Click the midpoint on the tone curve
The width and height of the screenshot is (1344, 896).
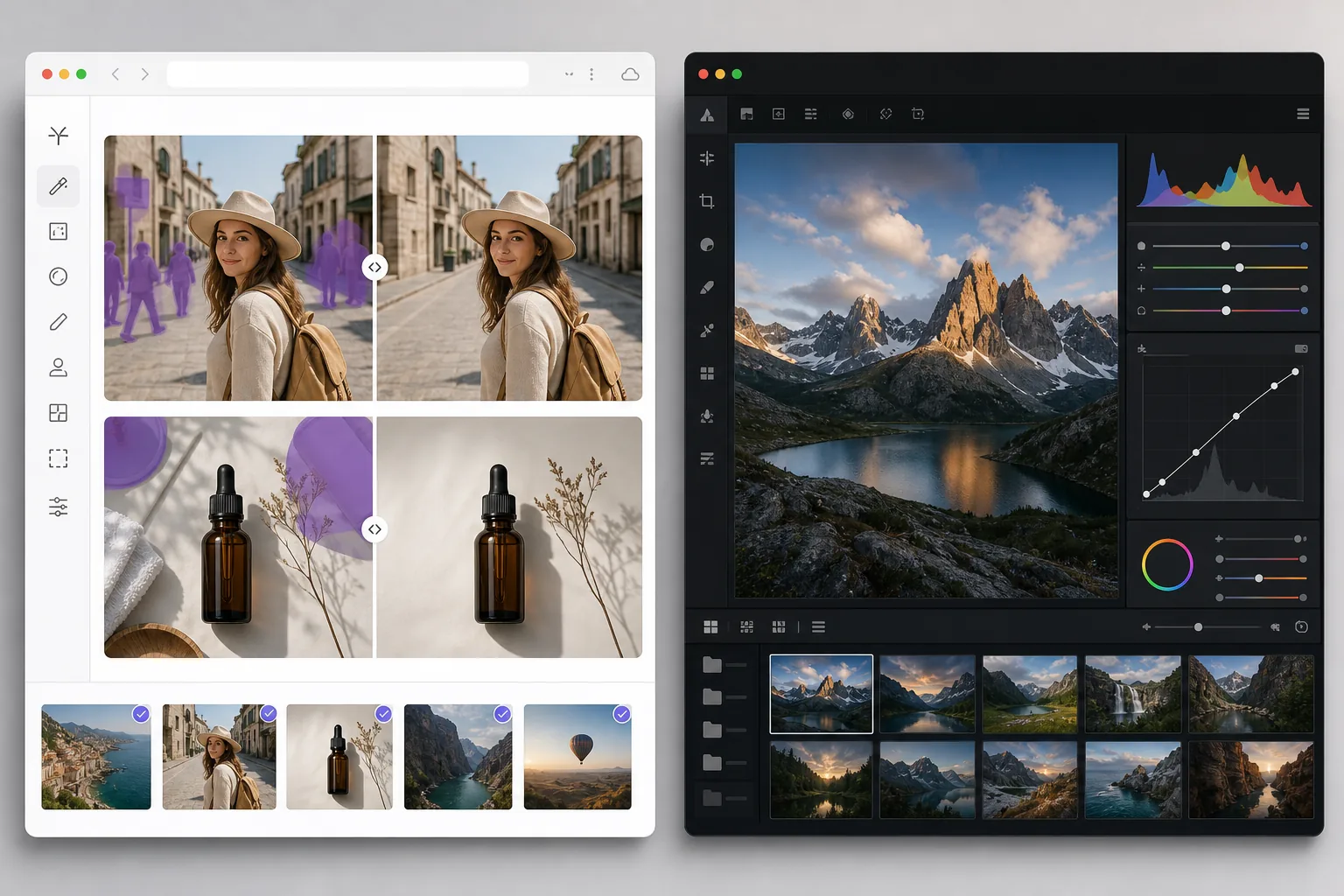click(x=1235, y=416)
